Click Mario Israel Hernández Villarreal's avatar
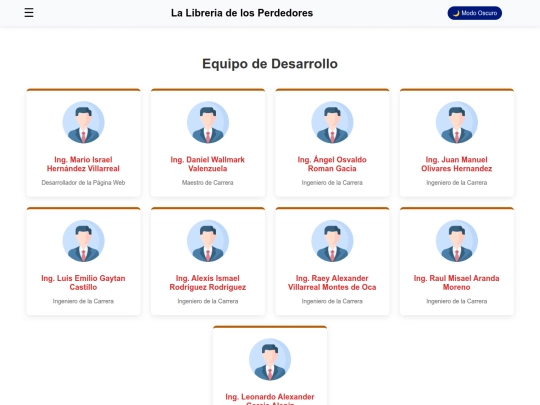This screenshot has width=540, height=405. click(x=83, y=122)
